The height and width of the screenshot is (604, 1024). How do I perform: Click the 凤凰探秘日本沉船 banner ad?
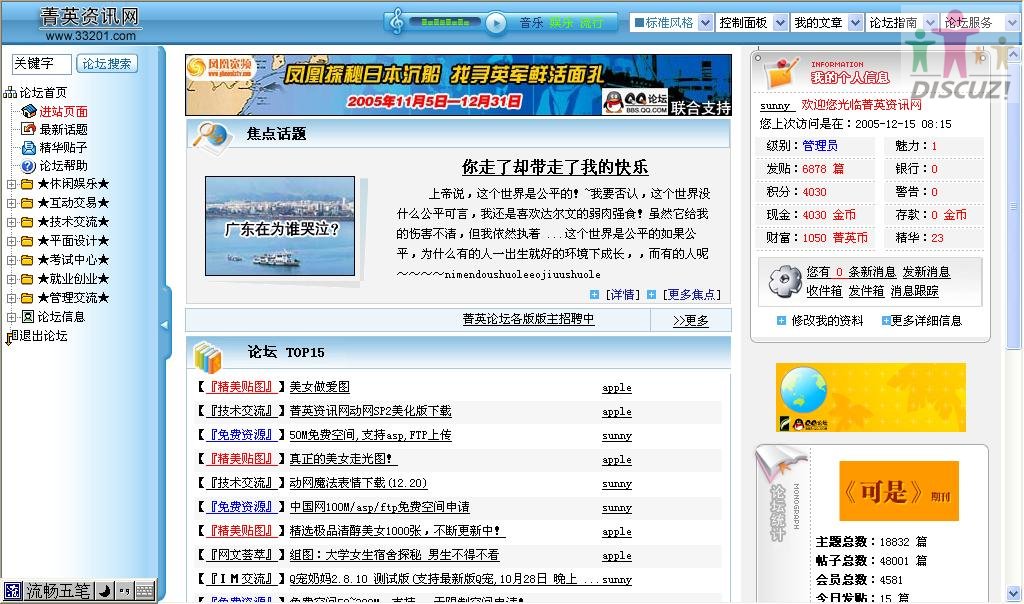[458, 85]
